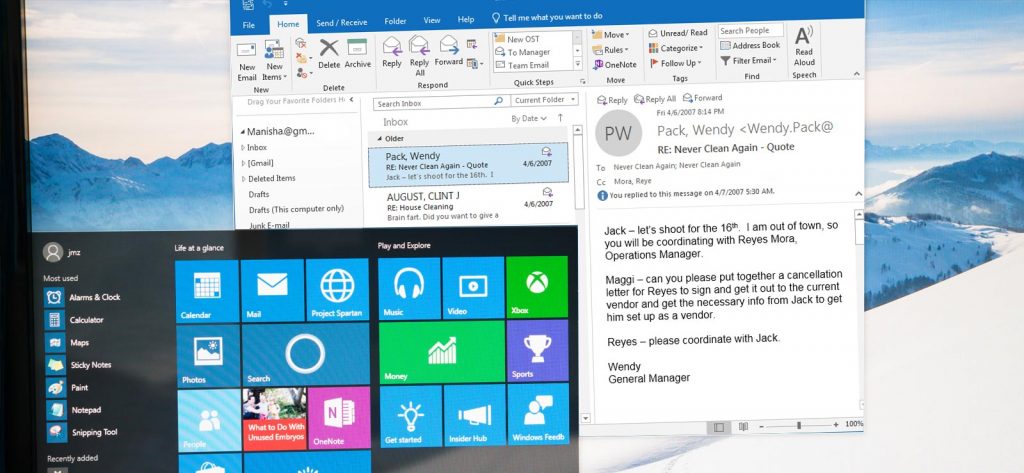Click Reply All in the ribbon
This screenshot has height=473, width=1024.
coord(419,55)
